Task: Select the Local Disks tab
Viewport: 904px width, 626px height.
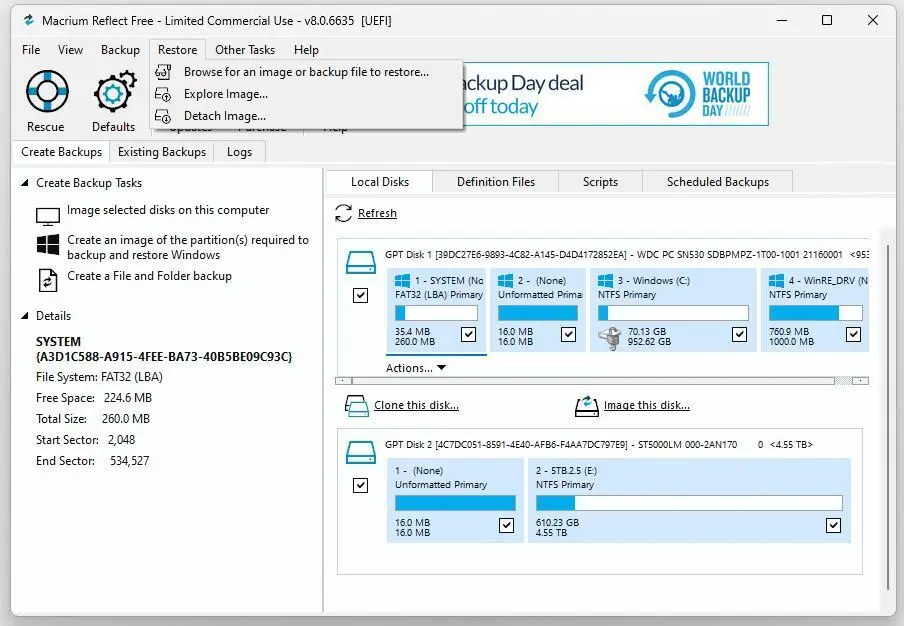Action: [x=380, y=182]
